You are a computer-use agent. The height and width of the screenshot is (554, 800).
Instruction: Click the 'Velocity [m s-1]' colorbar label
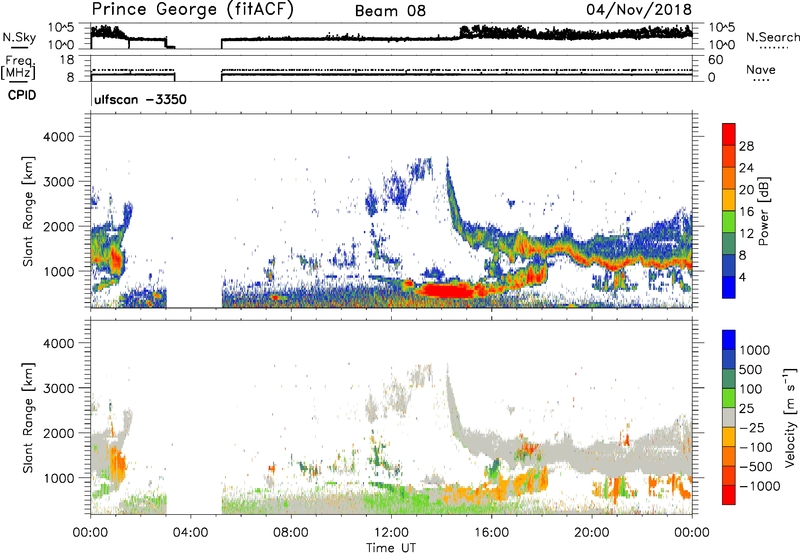click(790, 417)
